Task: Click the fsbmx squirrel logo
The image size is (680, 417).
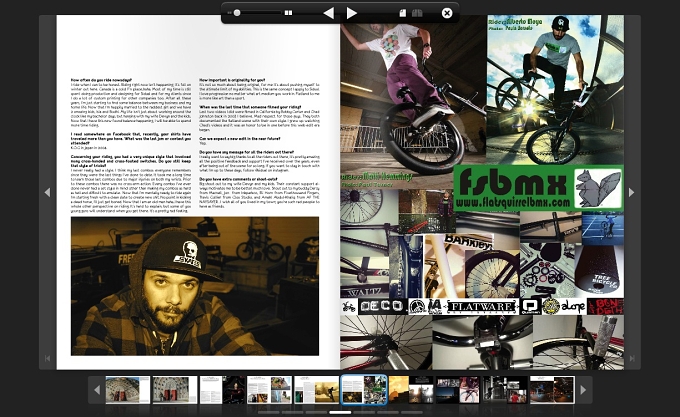Action: click(x=598, y=188)
